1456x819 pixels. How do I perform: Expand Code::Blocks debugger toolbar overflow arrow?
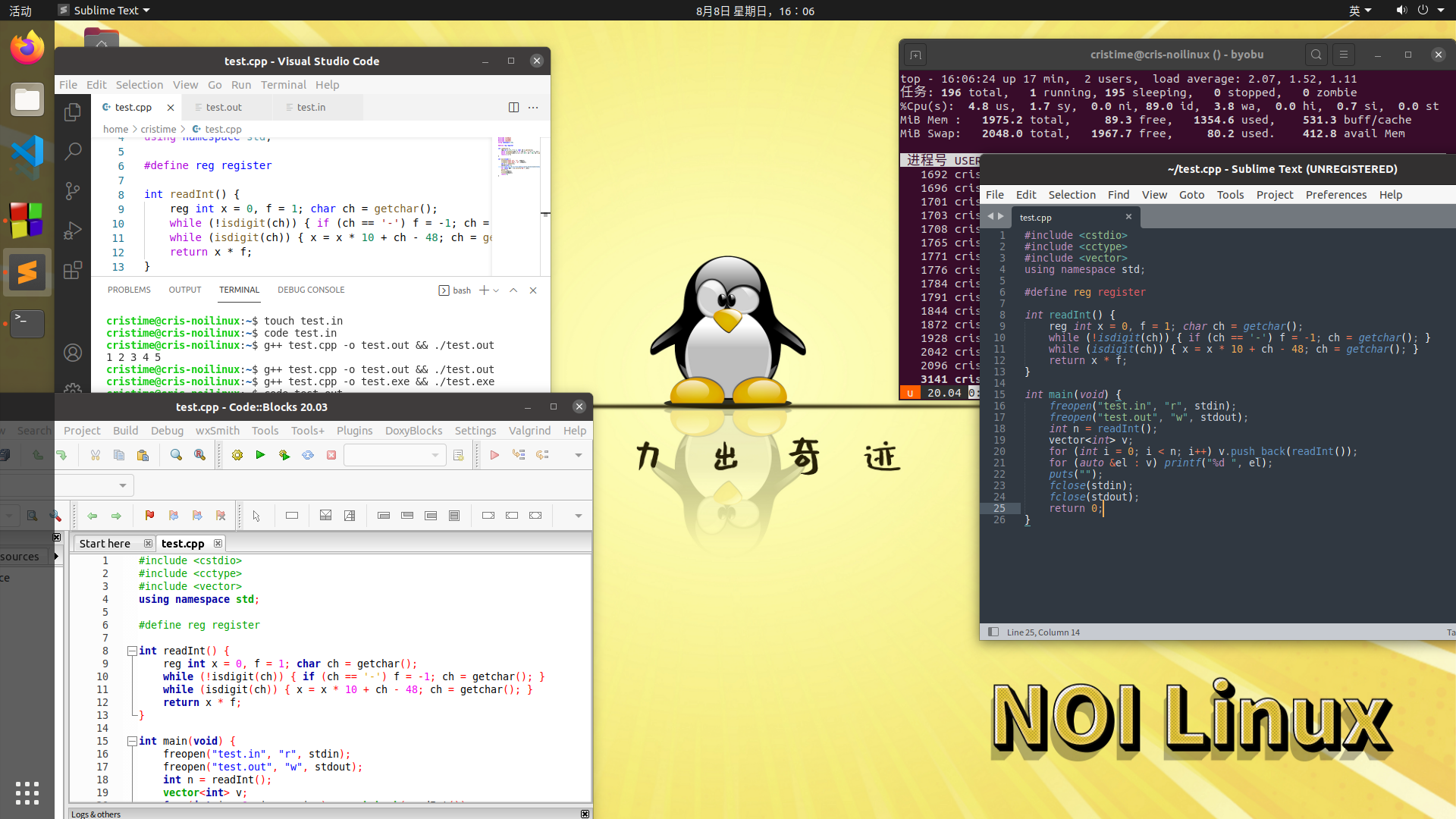(578, 455)
